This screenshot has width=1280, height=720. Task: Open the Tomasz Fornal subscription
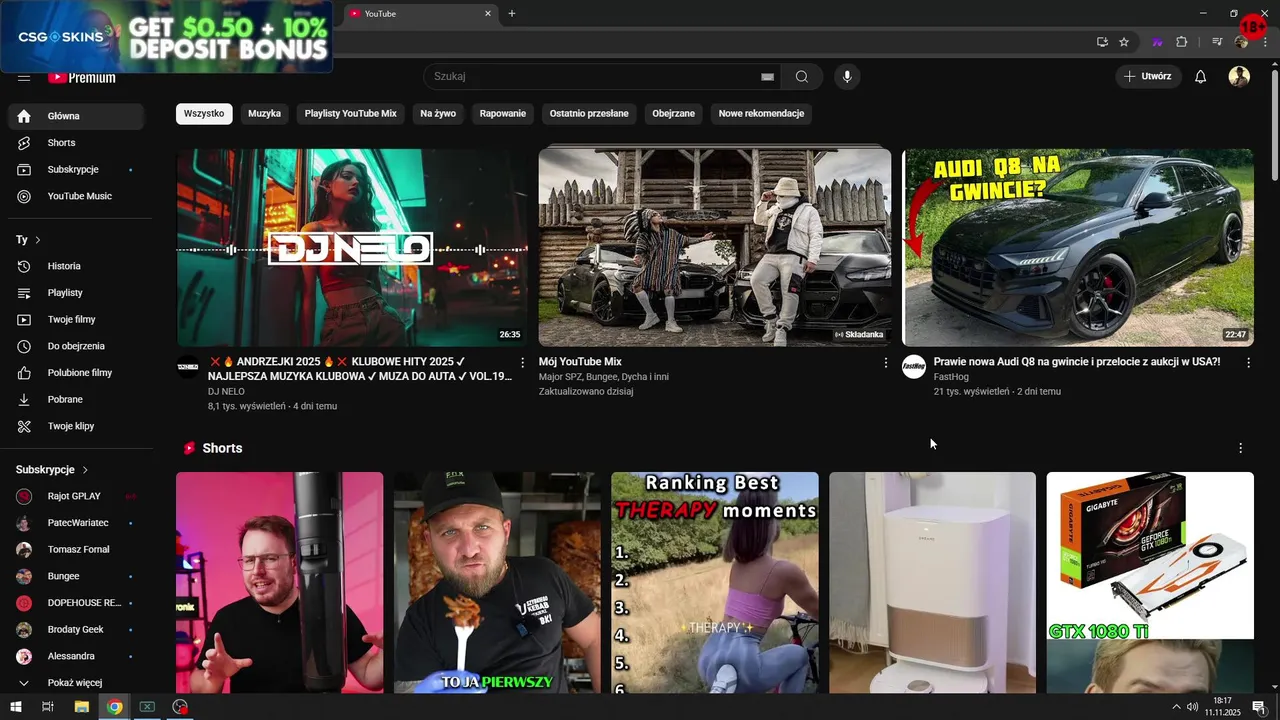tap(76, 550)
